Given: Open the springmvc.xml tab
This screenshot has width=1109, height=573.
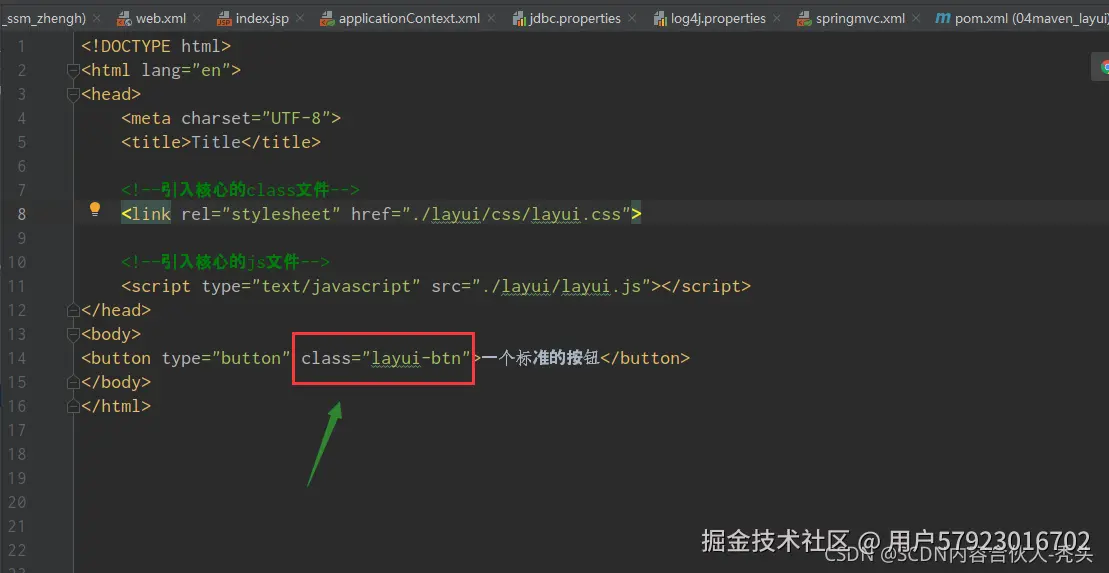Looking at the screenshot, I should tap(861, 18).
